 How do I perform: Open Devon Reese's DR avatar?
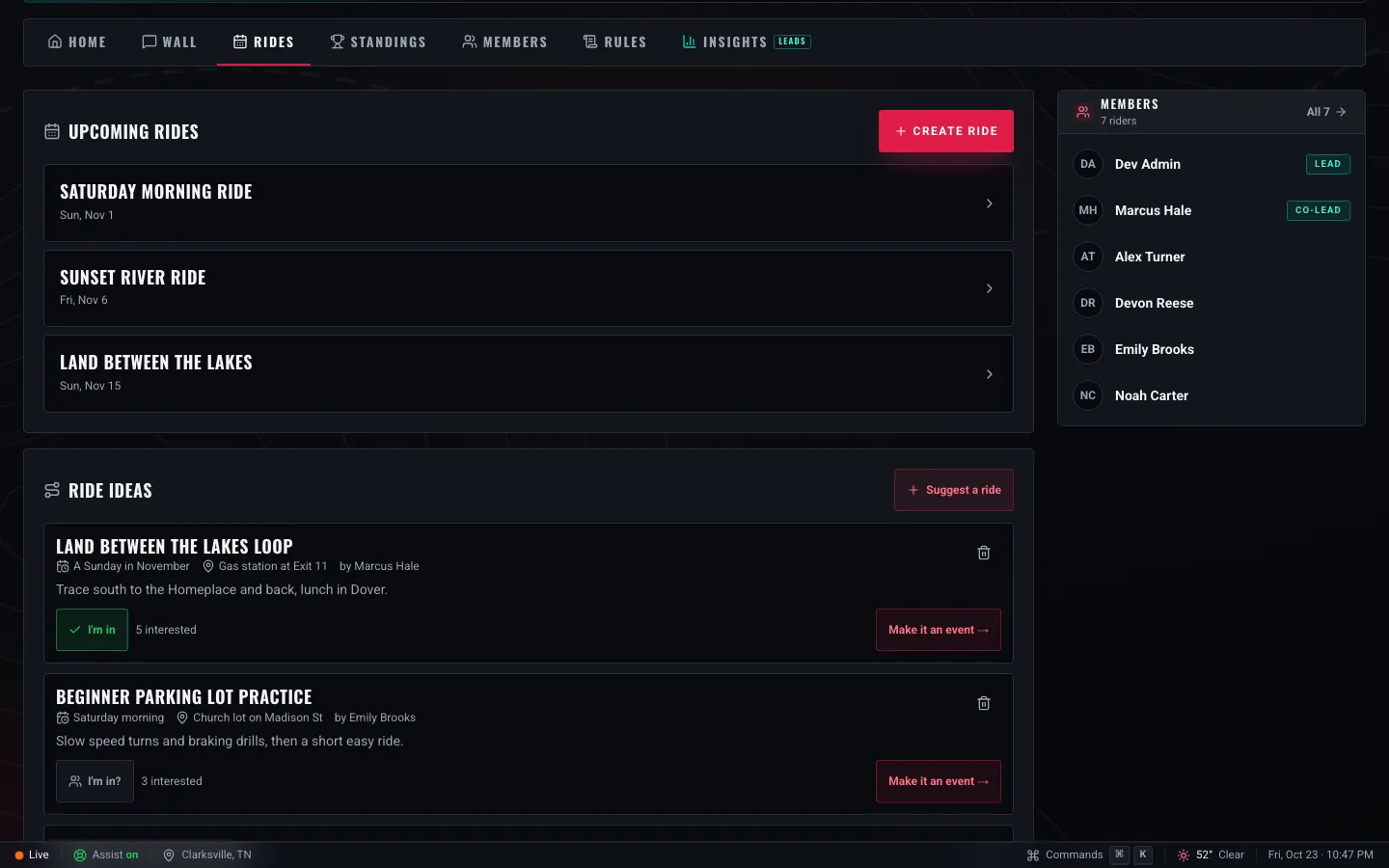coord(1088,303)
